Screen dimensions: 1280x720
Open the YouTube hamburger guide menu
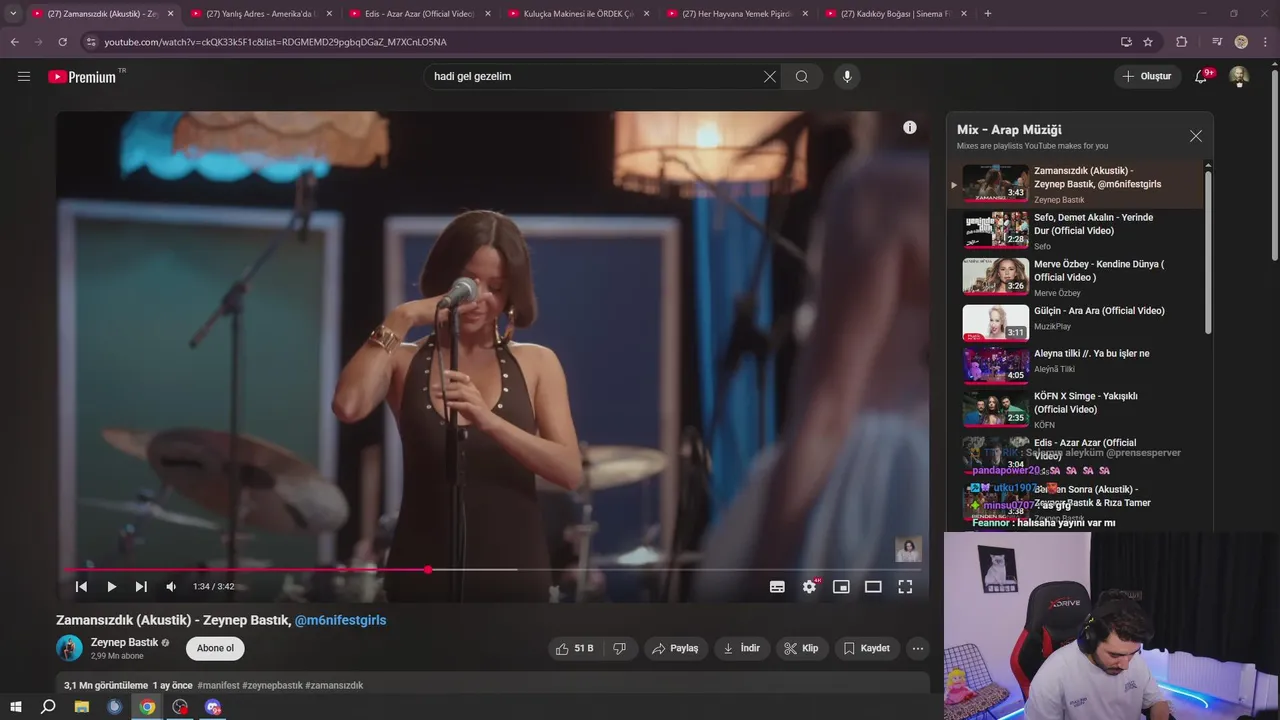[x=24, y=76]
